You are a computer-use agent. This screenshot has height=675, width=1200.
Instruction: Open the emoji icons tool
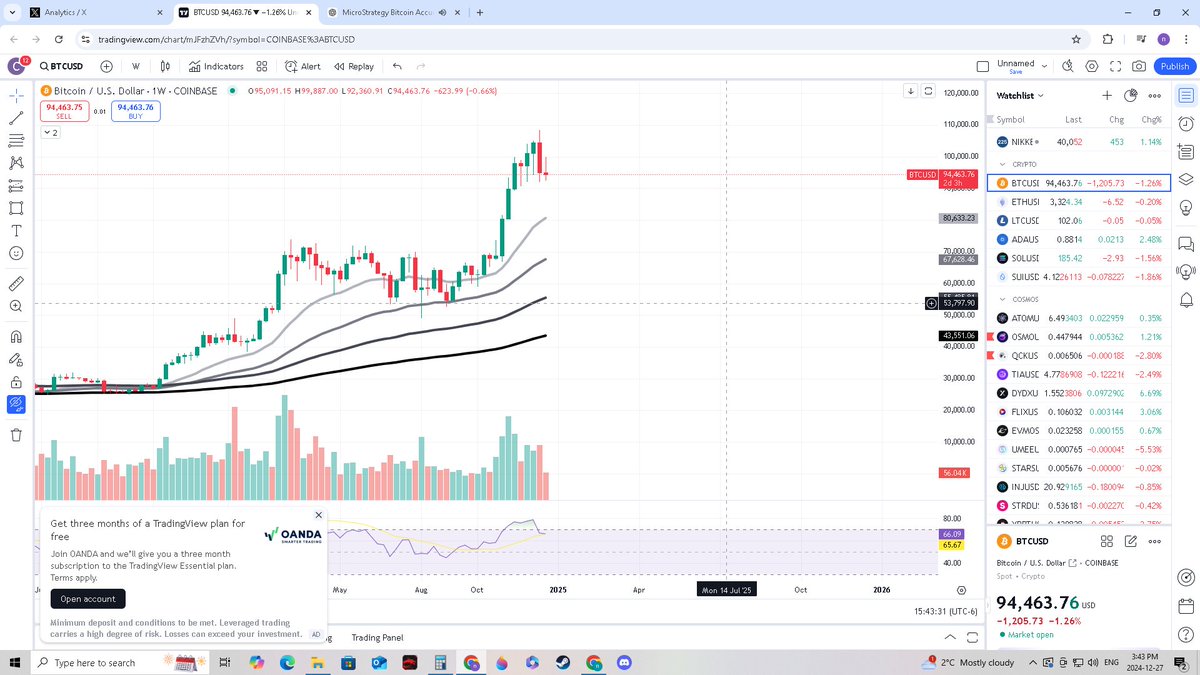pos(16,253)
